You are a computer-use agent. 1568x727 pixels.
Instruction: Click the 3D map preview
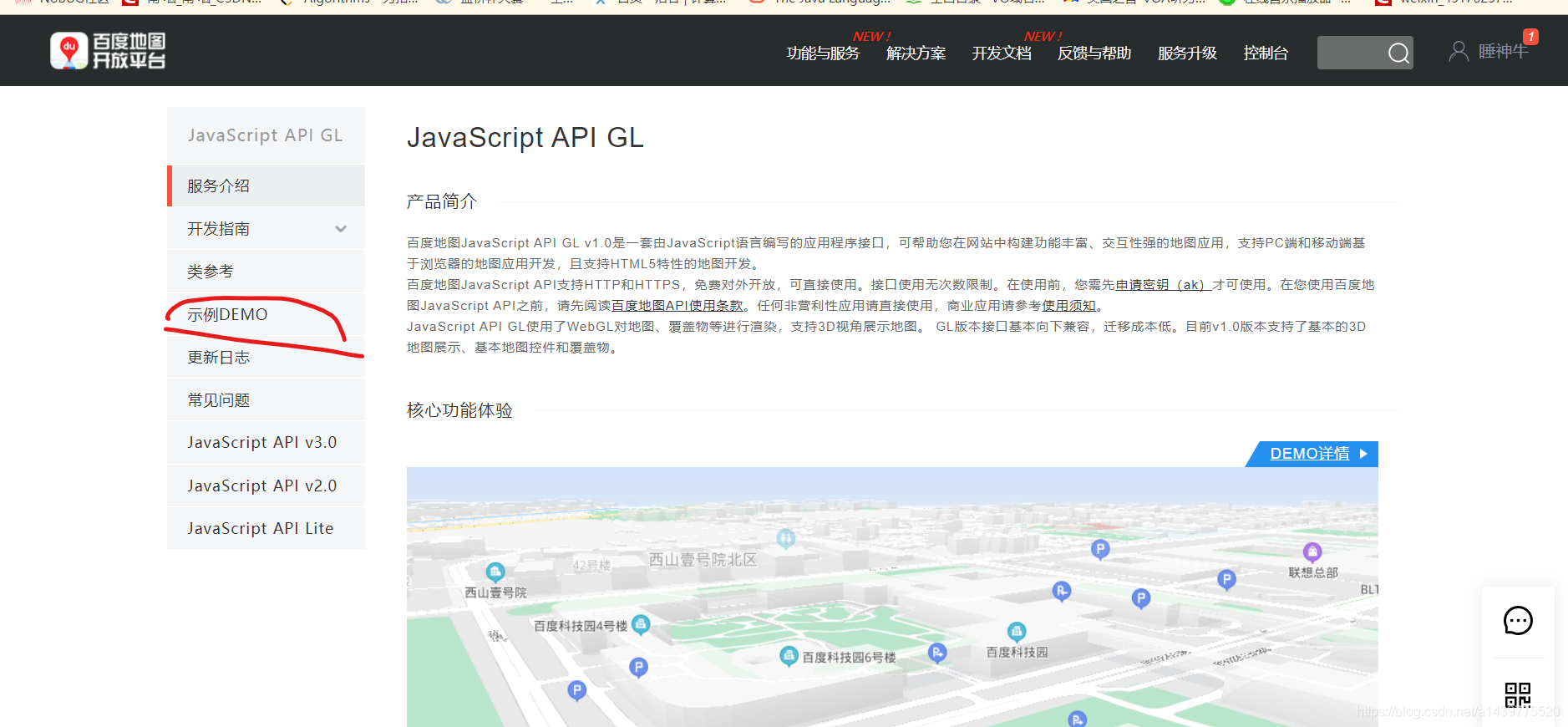coord(892,597)
